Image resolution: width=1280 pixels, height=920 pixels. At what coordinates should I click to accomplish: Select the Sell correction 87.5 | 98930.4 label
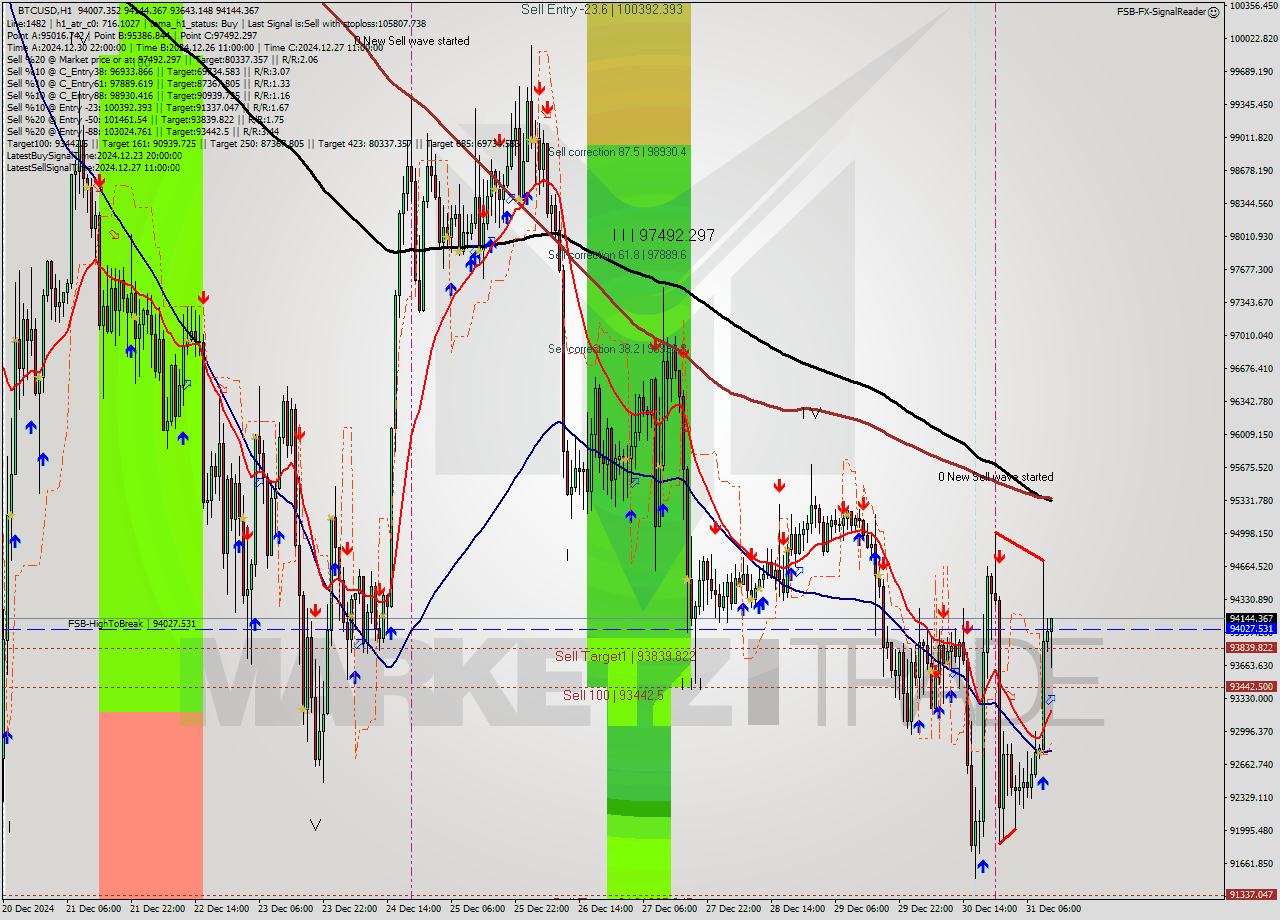(x=617, y=152)
